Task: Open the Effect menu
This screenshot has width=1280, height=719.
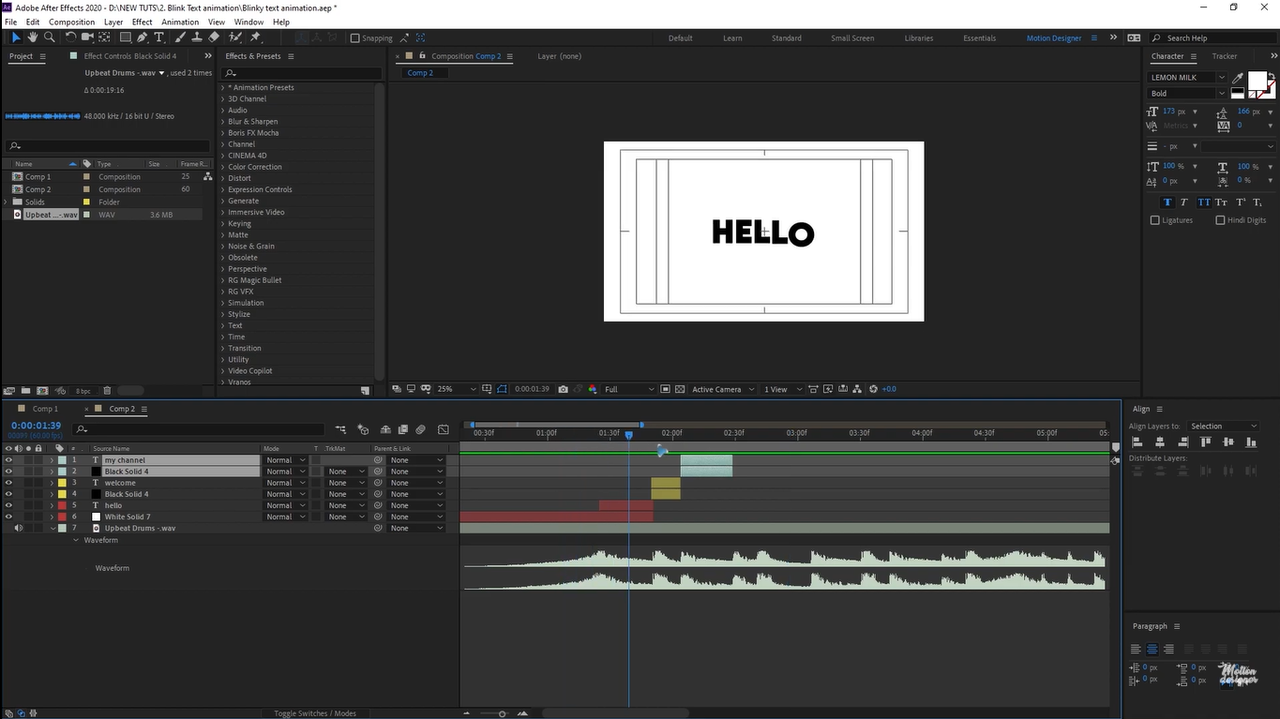Action: tap(142, 22)
